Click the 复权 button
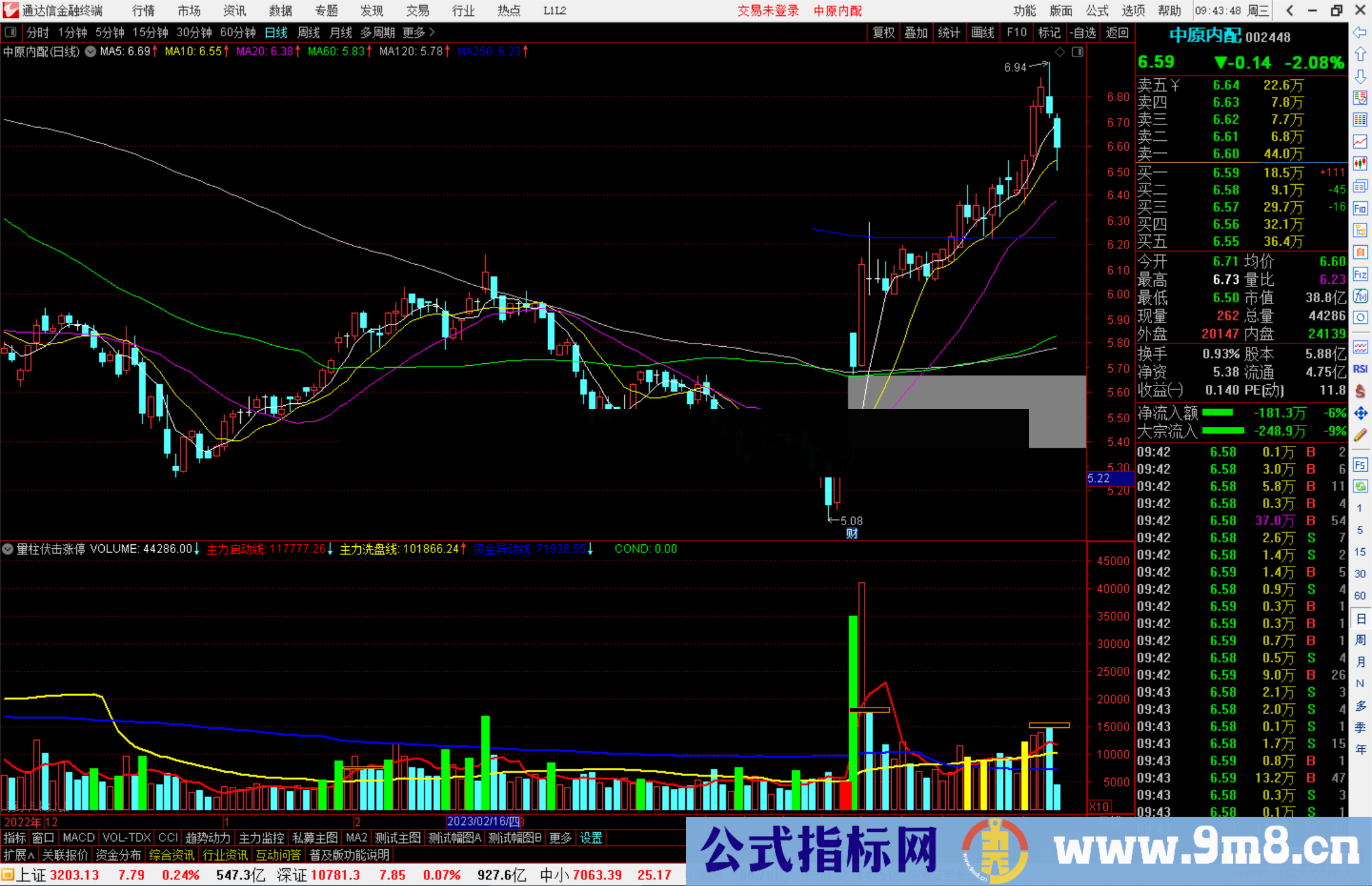The image size is (1372, 886). 884,32
